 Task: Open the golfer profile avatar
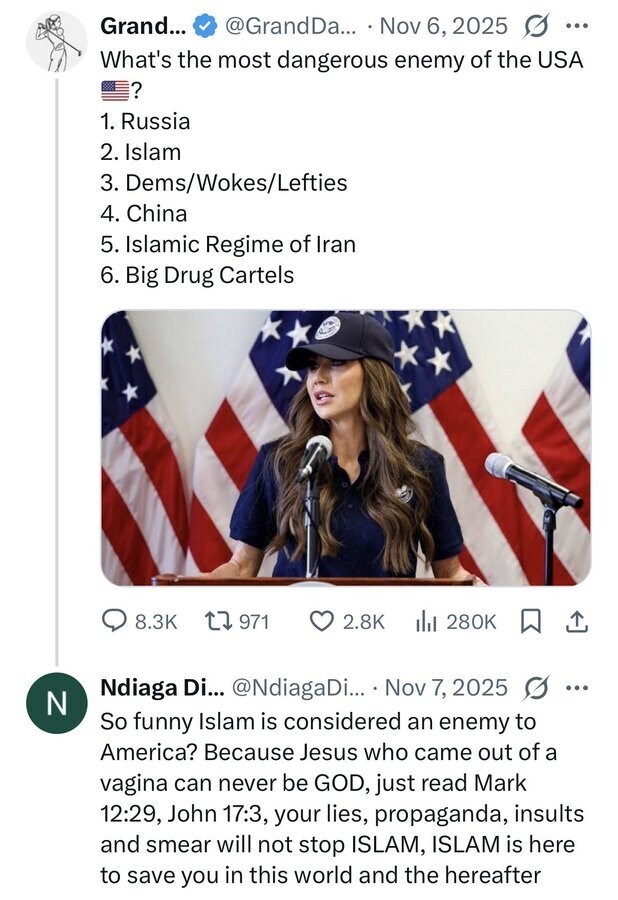coord(56,41)
